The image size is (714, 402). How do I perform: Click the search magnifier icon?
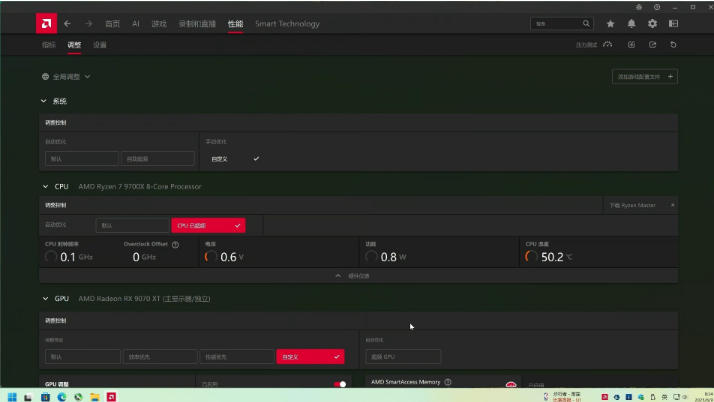tap(586, 24)
